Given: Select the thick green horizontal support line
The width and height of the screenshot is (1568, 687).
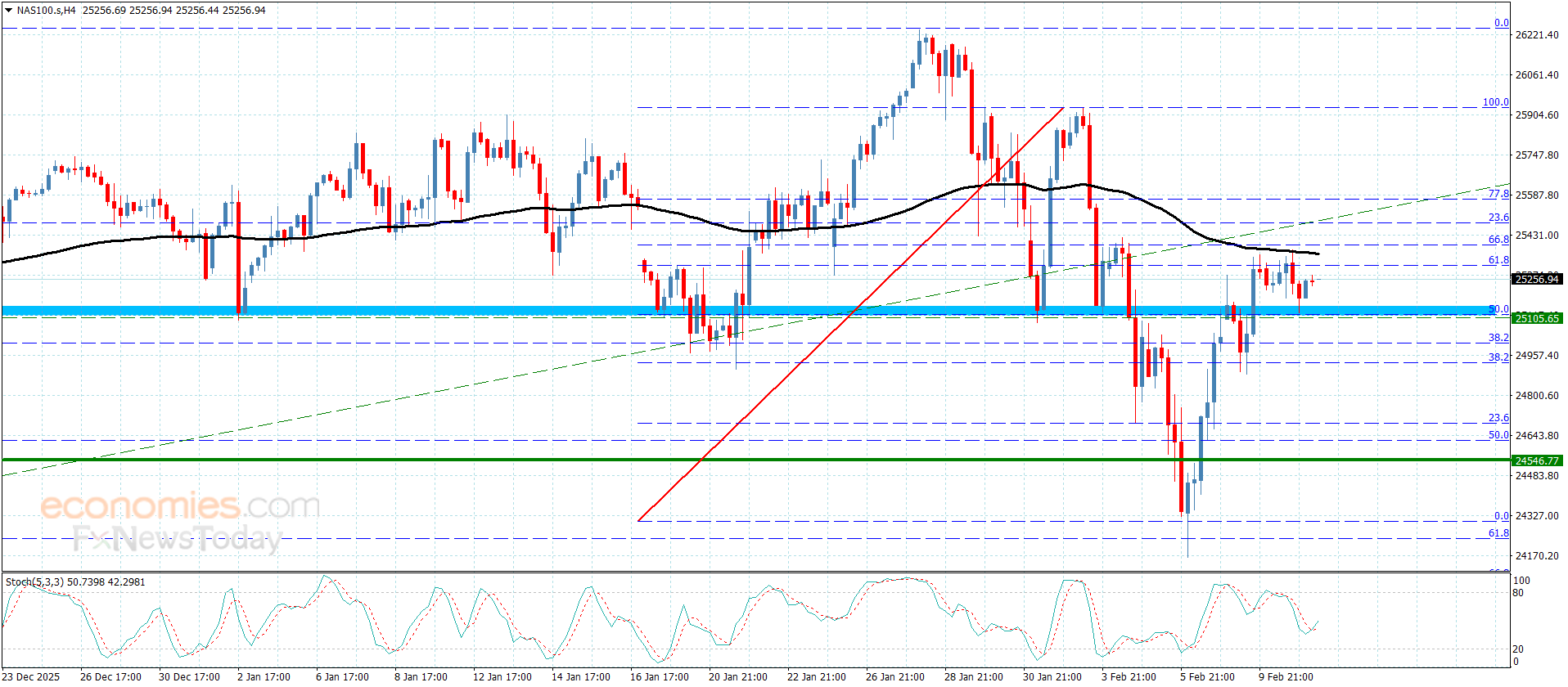Looking at the screenshot, I should [756, 460].
